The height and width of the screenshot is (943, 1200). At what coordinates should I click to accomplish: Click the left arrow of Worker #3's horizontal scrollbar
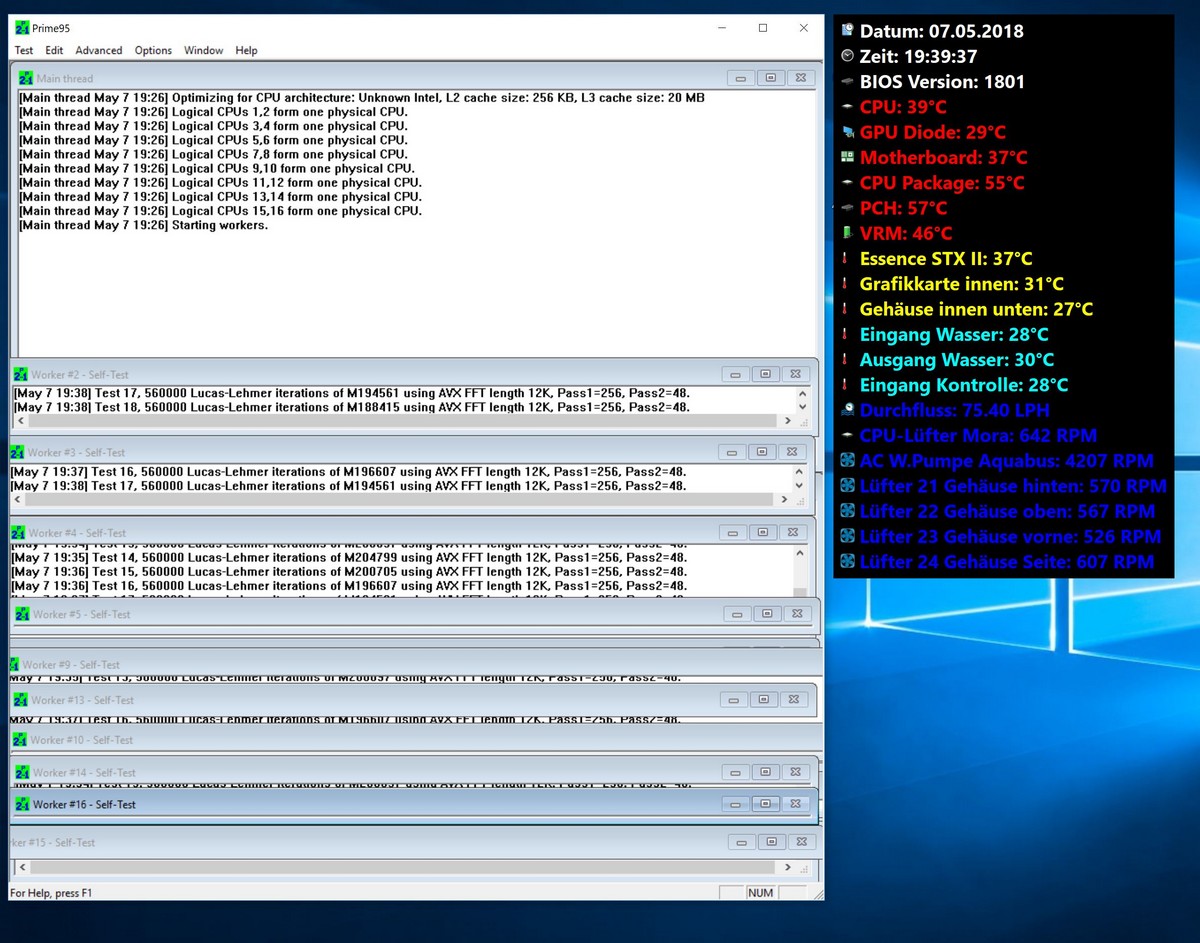coord(18,499)
